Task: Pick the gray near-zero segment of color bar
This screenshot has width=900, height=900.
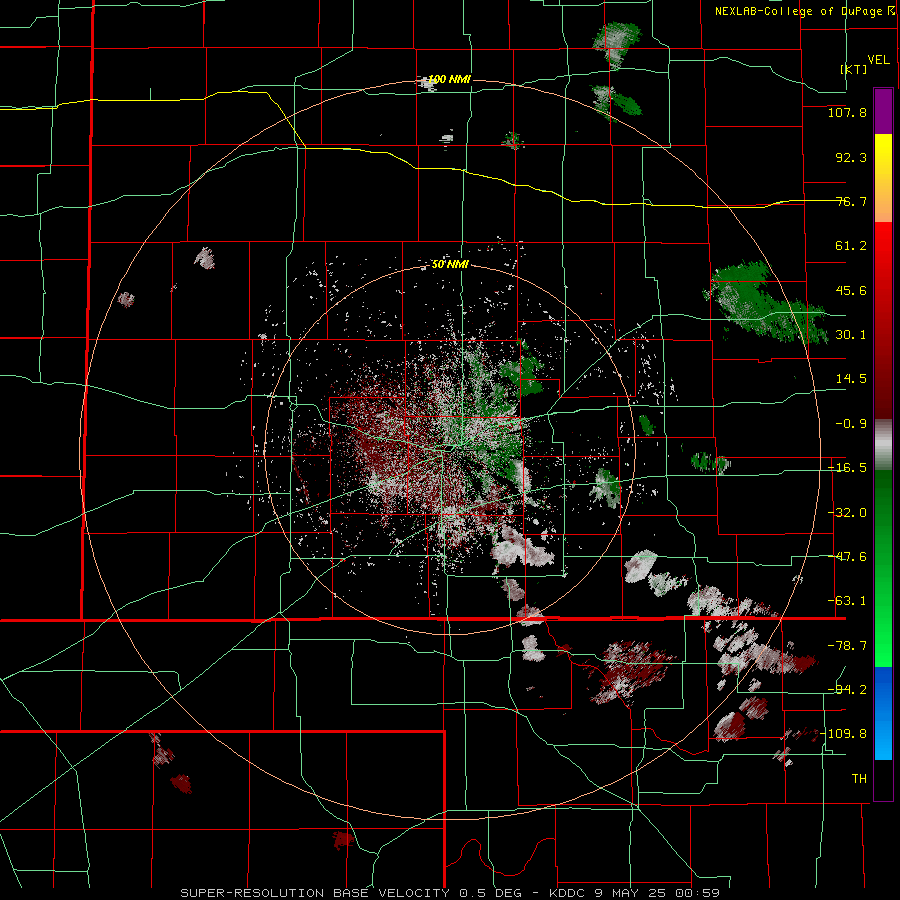Action: point(883,445)
